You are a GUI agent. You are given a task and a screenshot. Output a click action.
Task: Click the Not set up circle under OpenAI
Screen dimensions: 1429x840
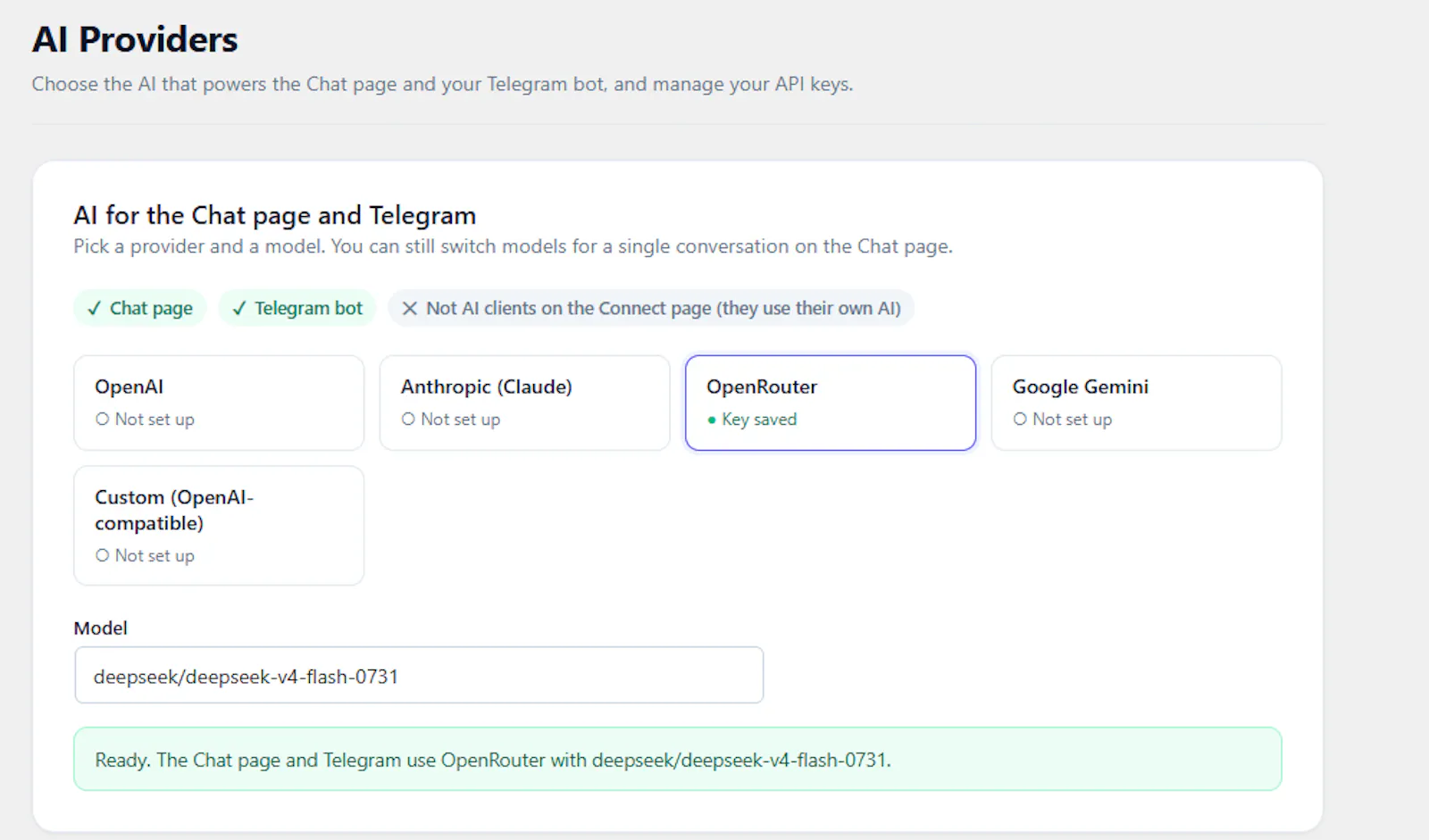click(102, 419)
